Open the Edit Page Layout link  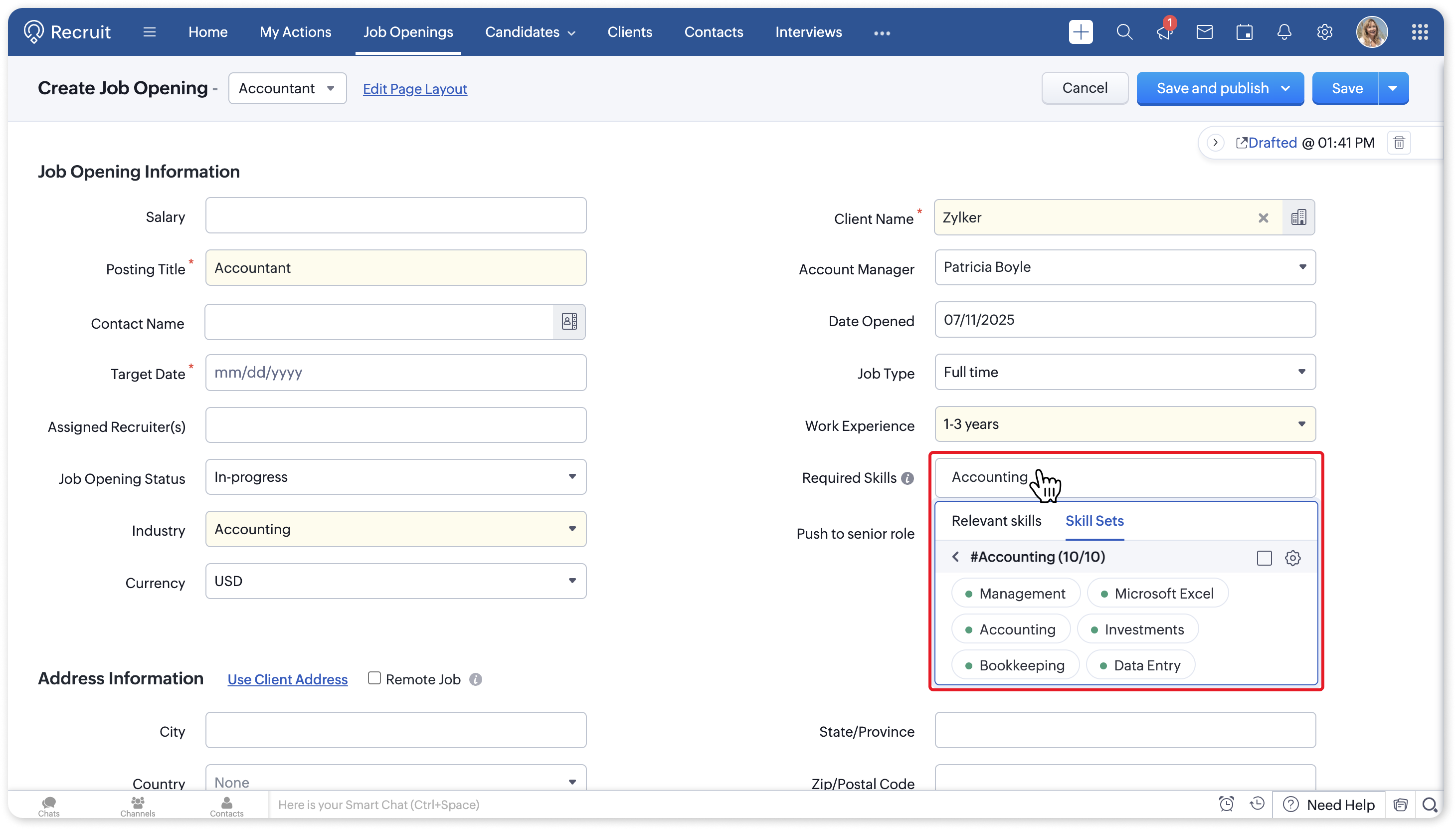click(415, 89)
